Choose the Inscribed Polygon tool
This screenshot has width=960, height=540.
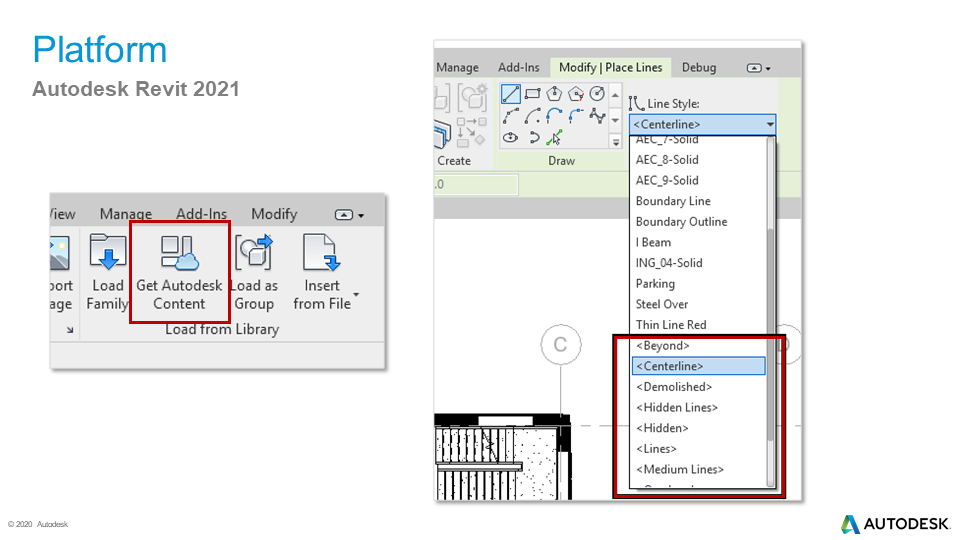[554, 94]
